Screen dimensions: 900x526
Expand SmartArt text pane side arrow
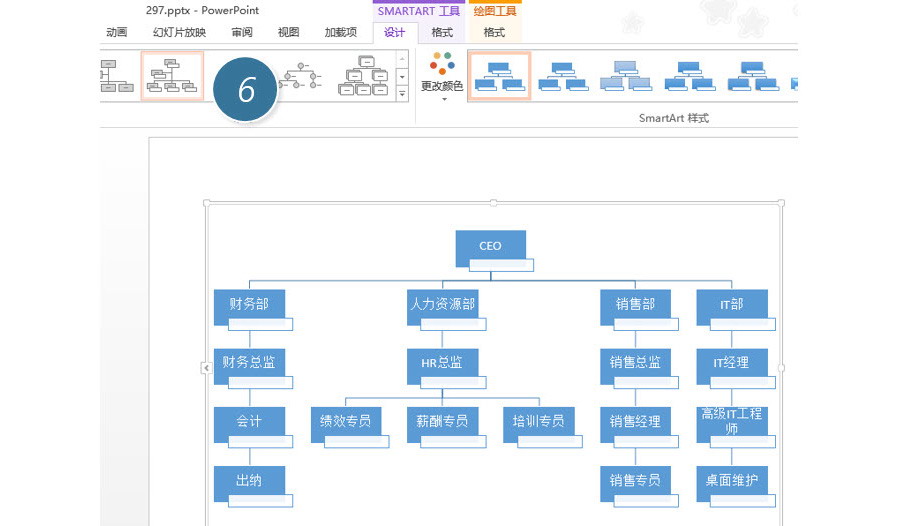pyautogui.click(x=206, y=368)
